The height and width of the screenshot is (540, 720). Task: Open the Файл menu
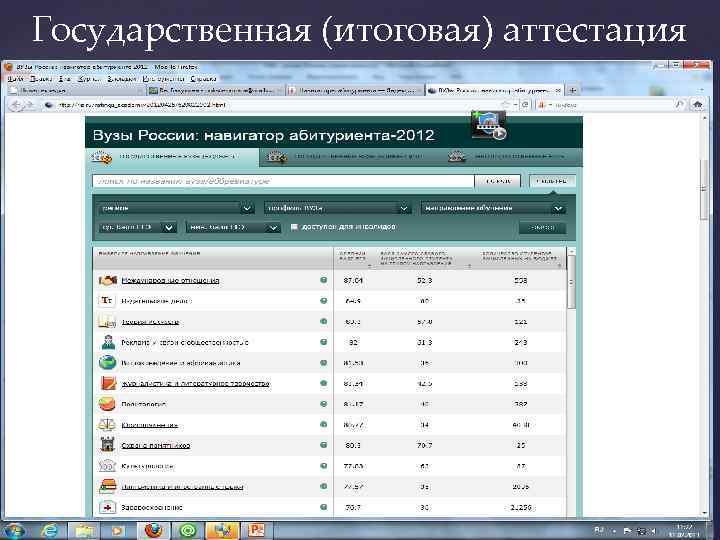click(x=15, y=79)
